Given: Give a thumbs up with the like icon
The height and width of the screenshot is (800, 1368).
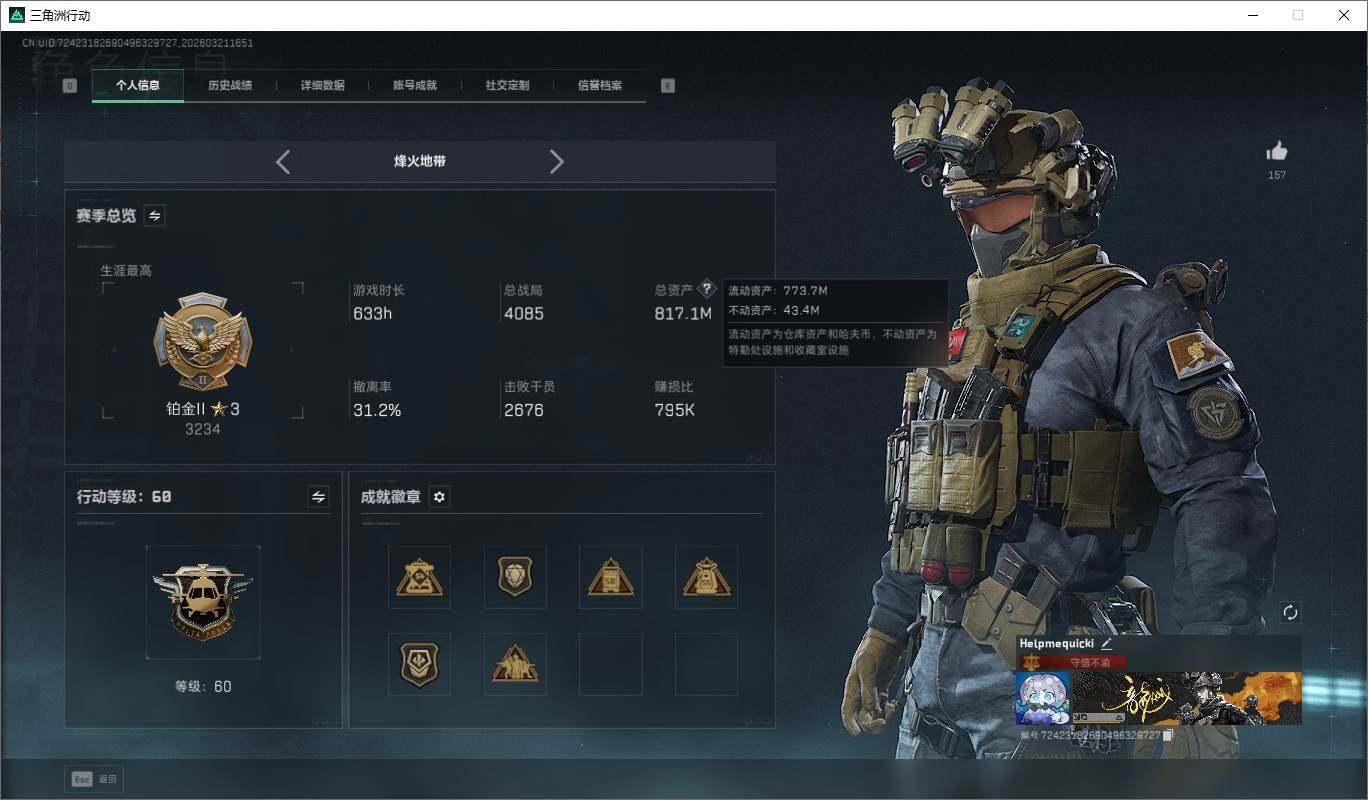Looking at the screenshot, I should pos(1277,150).
